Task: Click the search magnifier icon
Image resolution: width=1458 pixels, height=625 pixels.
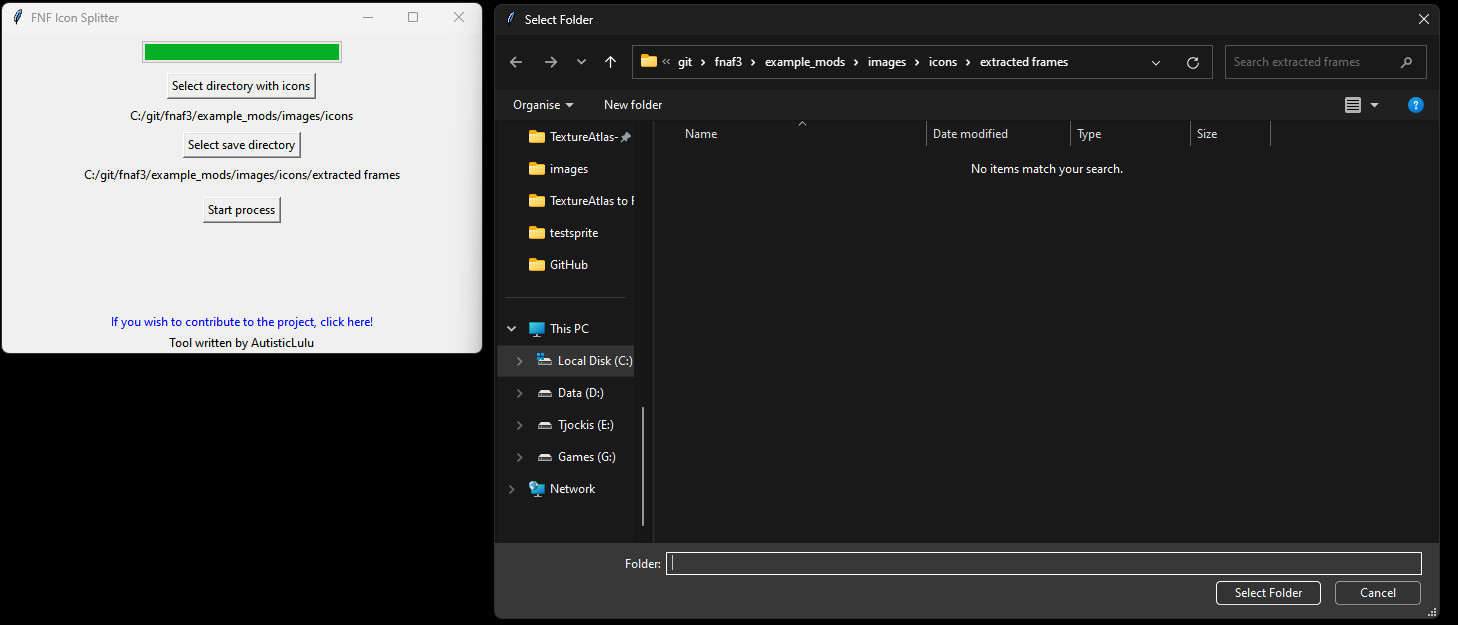Action: pyautogui.click(x=1406, y=62)
